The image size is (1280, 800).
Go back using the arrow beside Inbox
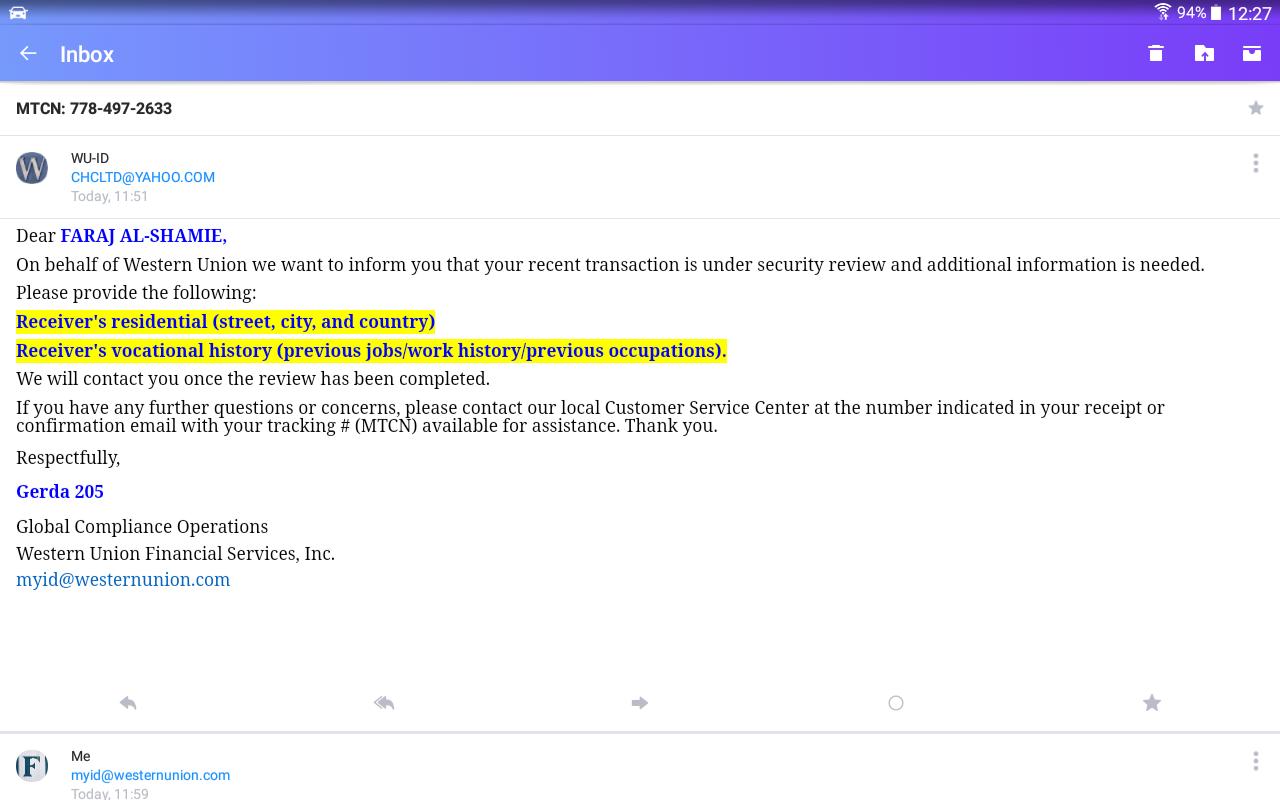coord(28,54)
